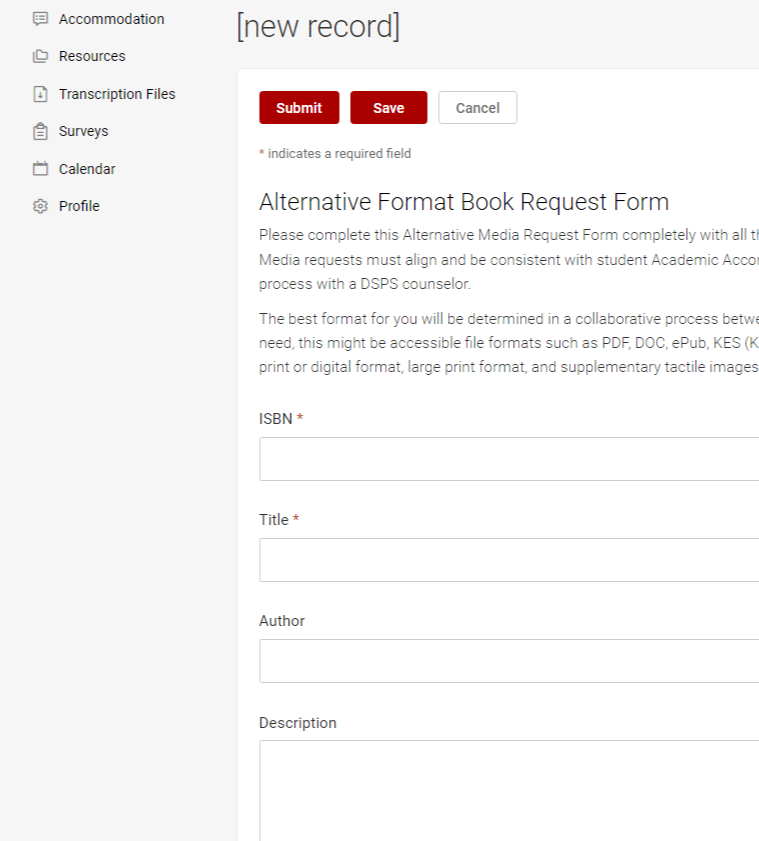Click the 'Author' field label
The image size is (759, 841).
282,621
